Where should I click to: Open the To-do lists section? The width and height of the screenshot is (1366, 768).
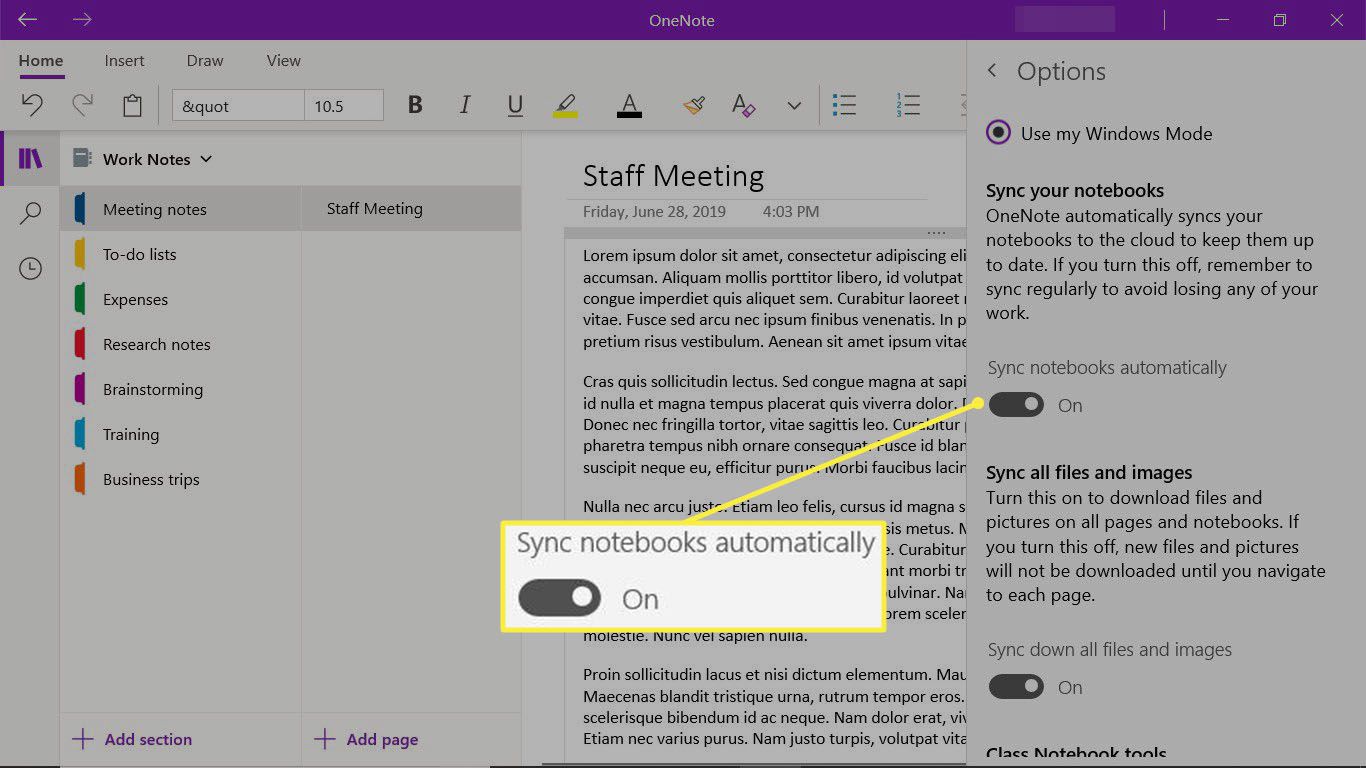click(x=180, y=254)
